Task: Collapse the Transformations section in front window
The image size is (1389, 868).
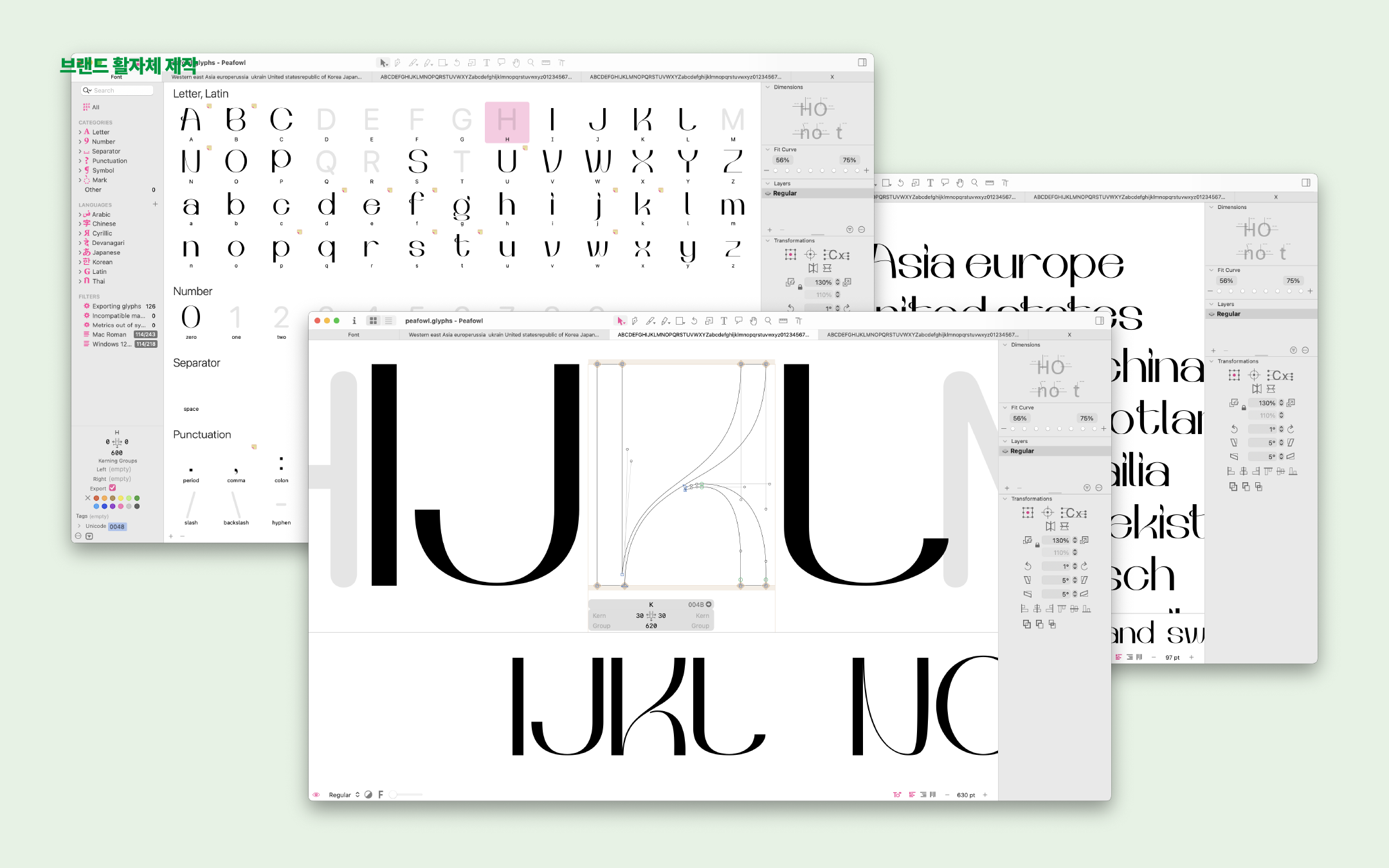Action: coord(1005,499)
